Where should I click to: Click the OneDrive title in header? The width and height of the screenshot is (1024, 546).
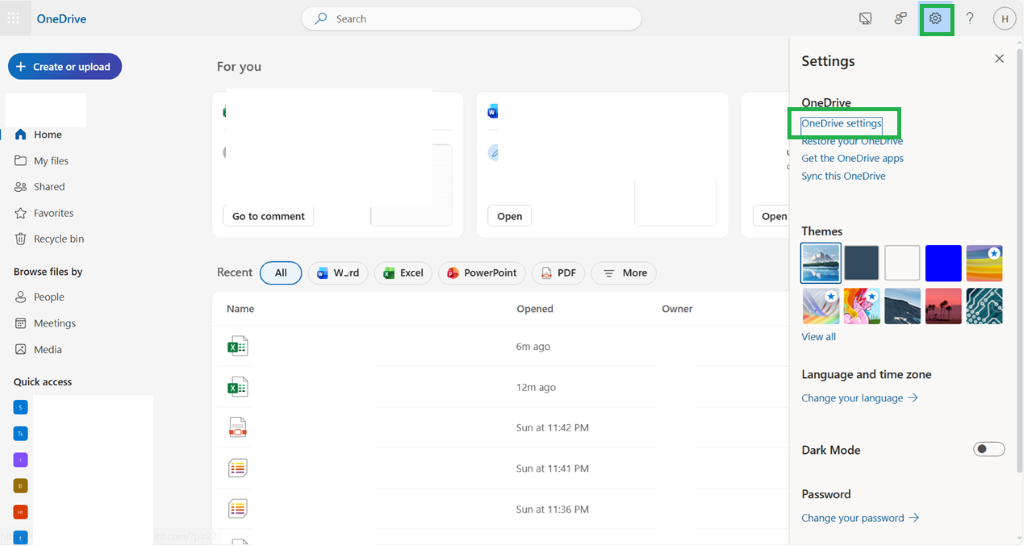(61, 19)
